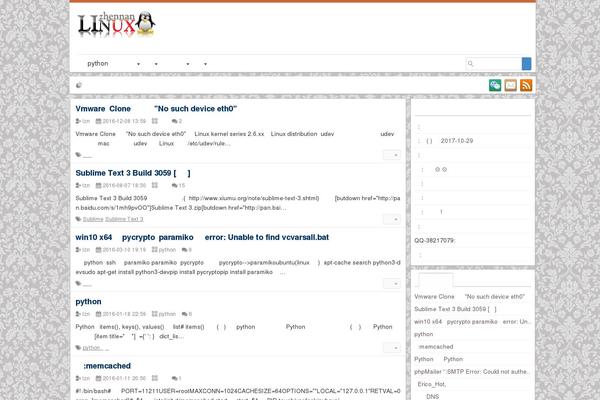Click the calendar icon by 2016-01-11 date
600x400 pixels.
(98, 378)
